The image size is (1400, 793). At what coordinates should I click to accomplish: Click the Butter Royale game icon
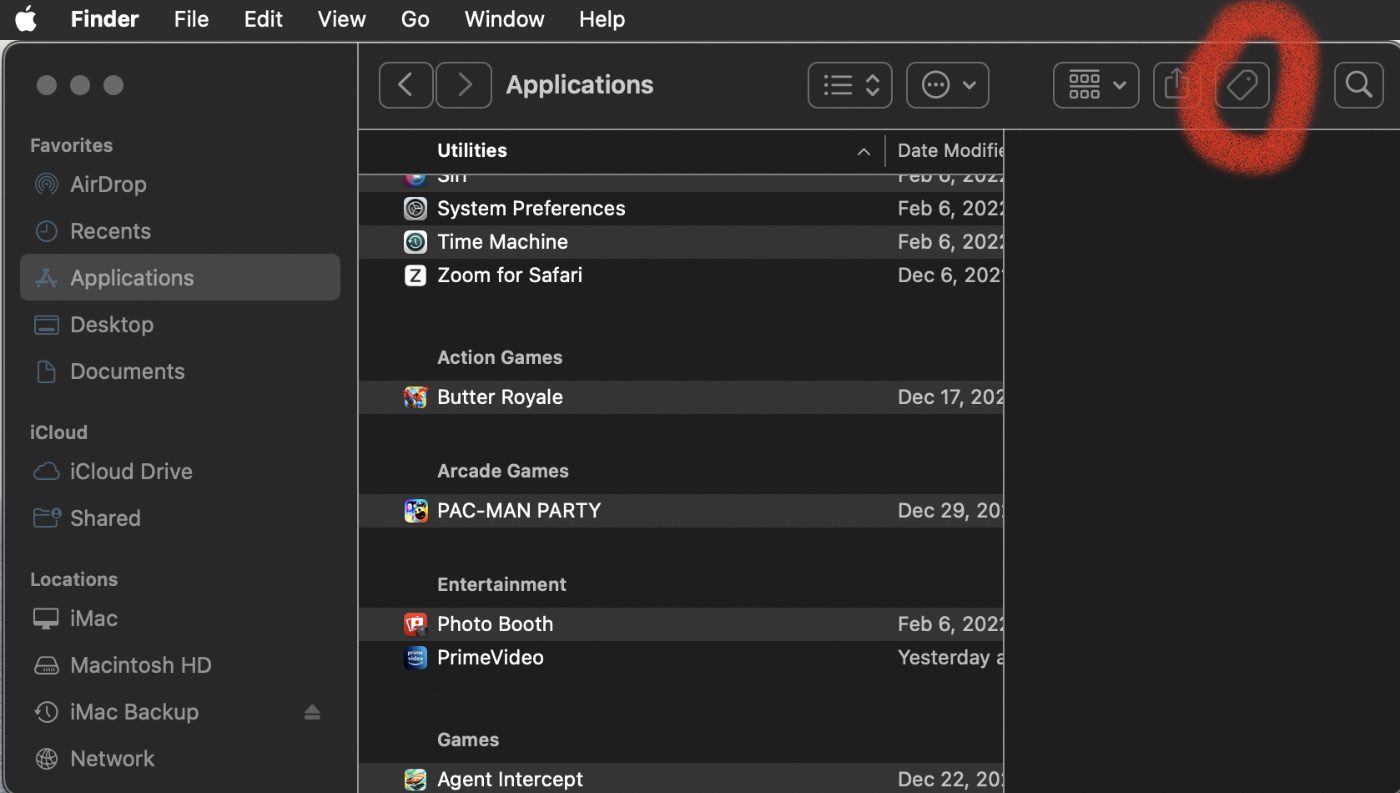(415, 397)
